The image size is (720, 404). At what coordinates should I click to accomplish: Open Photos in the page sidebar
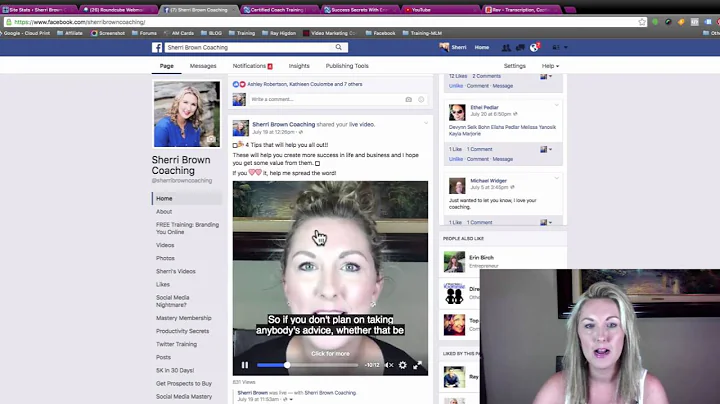coord(165,258)
